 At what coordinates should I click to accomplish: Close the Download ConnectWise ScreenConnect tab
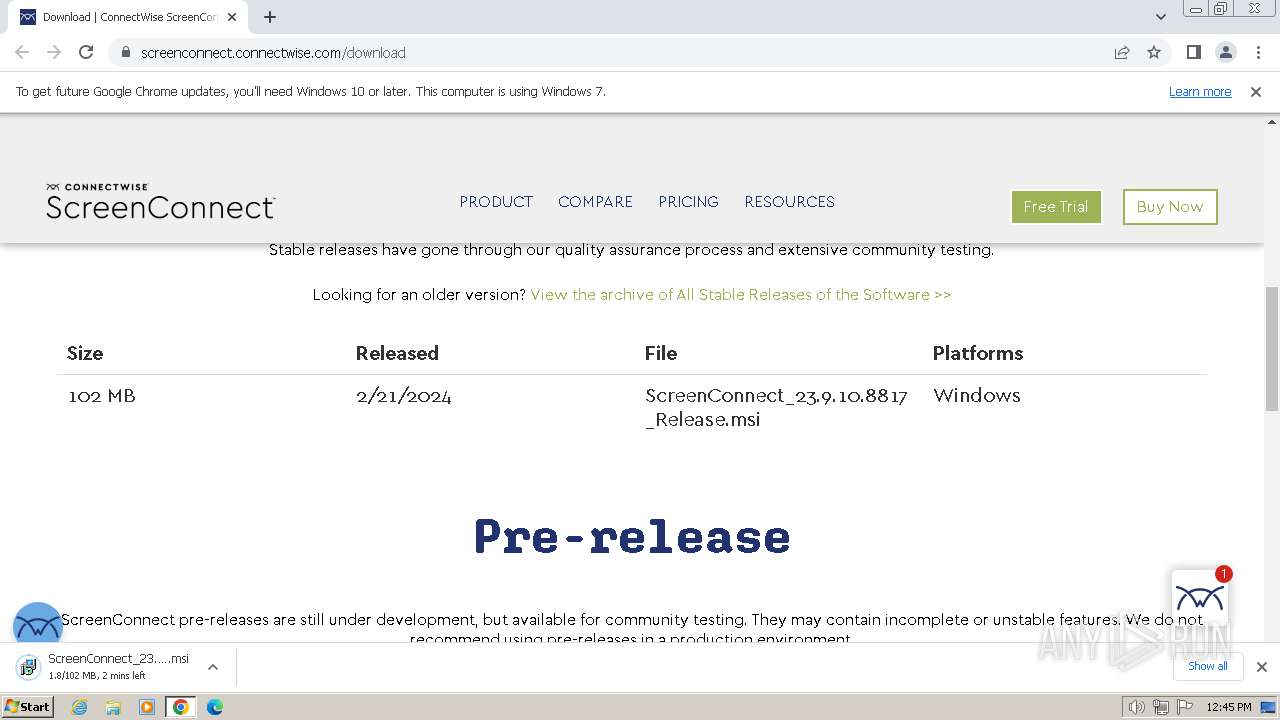(x=232, y=17)
